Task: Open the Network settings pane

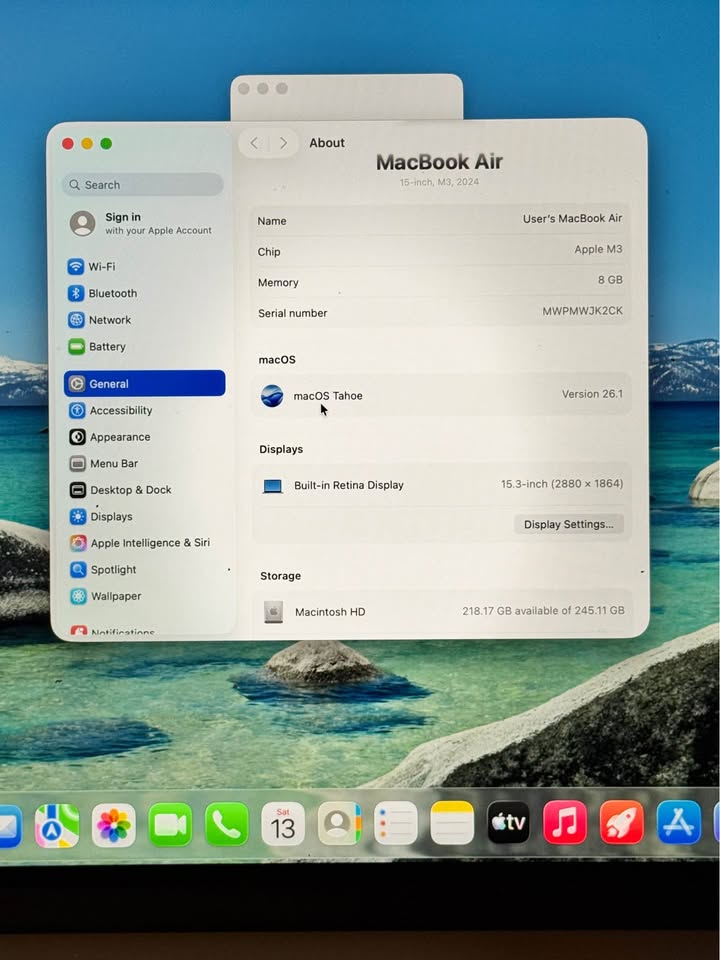Action: tap(109, 320)
